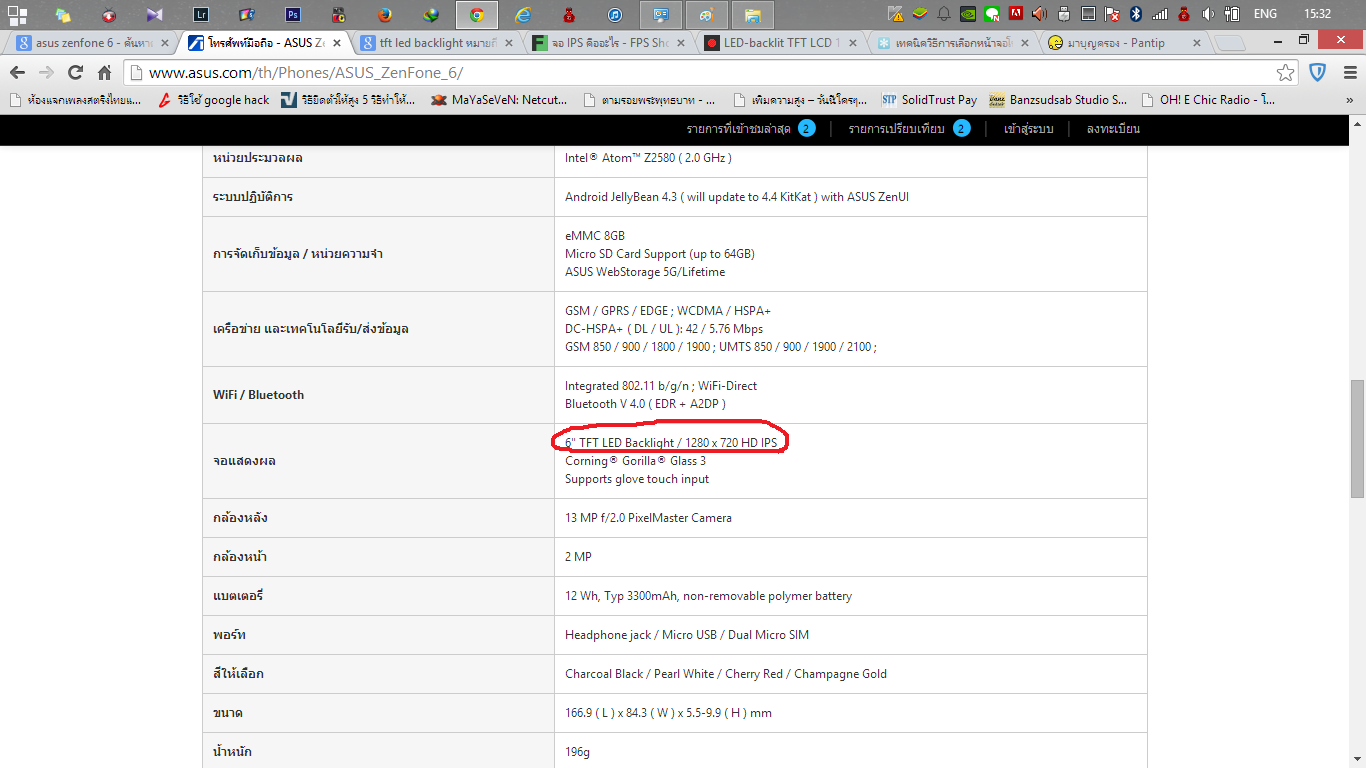The image size is (1366, 768).
Task: Click 'WiFi / Bluetooth' row label
Action: tap(258, 395)
